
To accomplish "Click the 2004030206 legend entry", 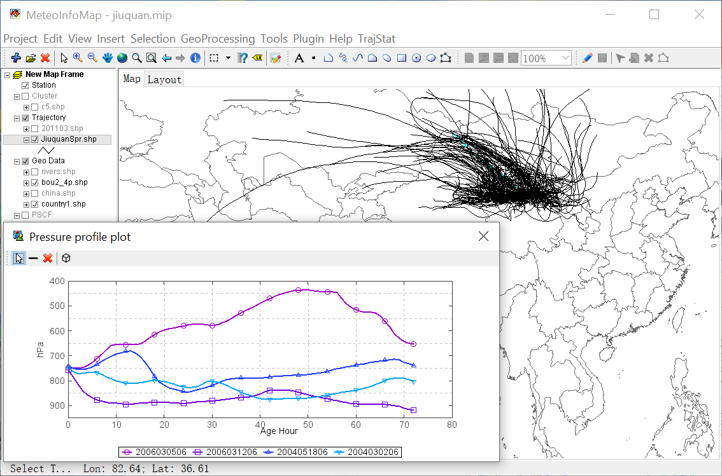I will coord(366,452).
